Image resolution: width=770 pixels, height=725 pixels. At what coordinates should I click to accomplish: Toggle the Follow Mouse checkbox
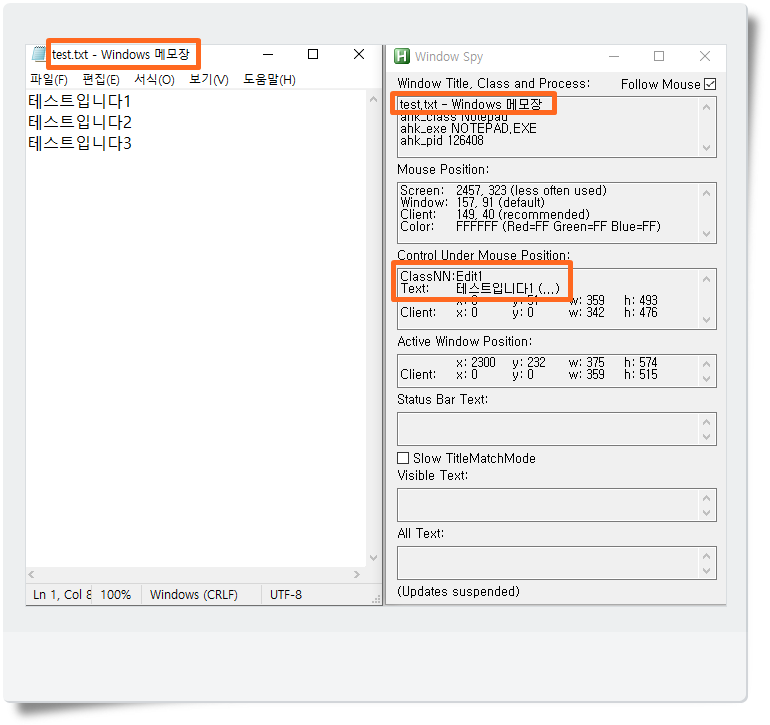click(x=710, y=84)
